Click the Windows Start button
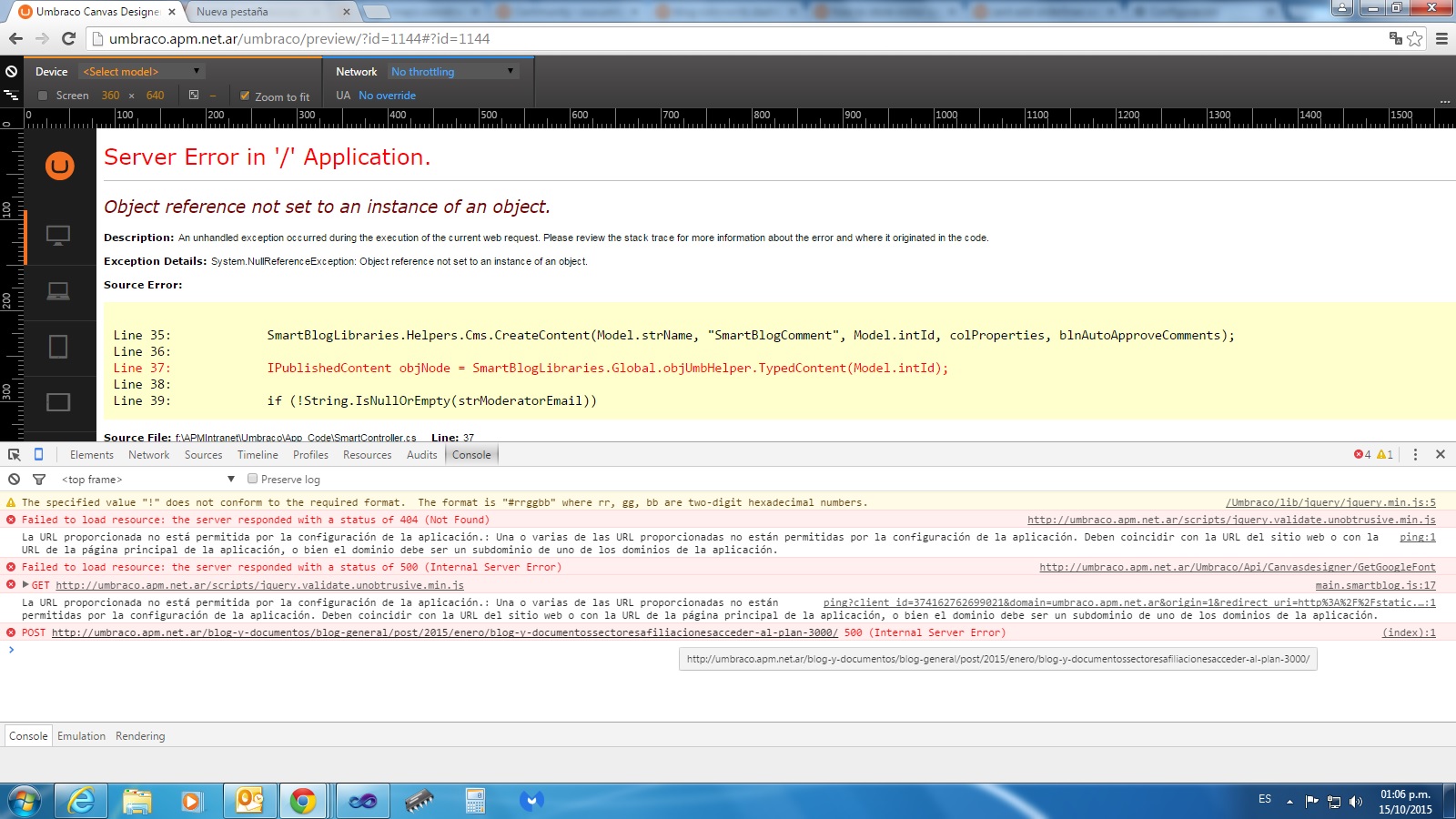Screen dimensions: 1456x819 pyautogui.click(x=25, y=801)
